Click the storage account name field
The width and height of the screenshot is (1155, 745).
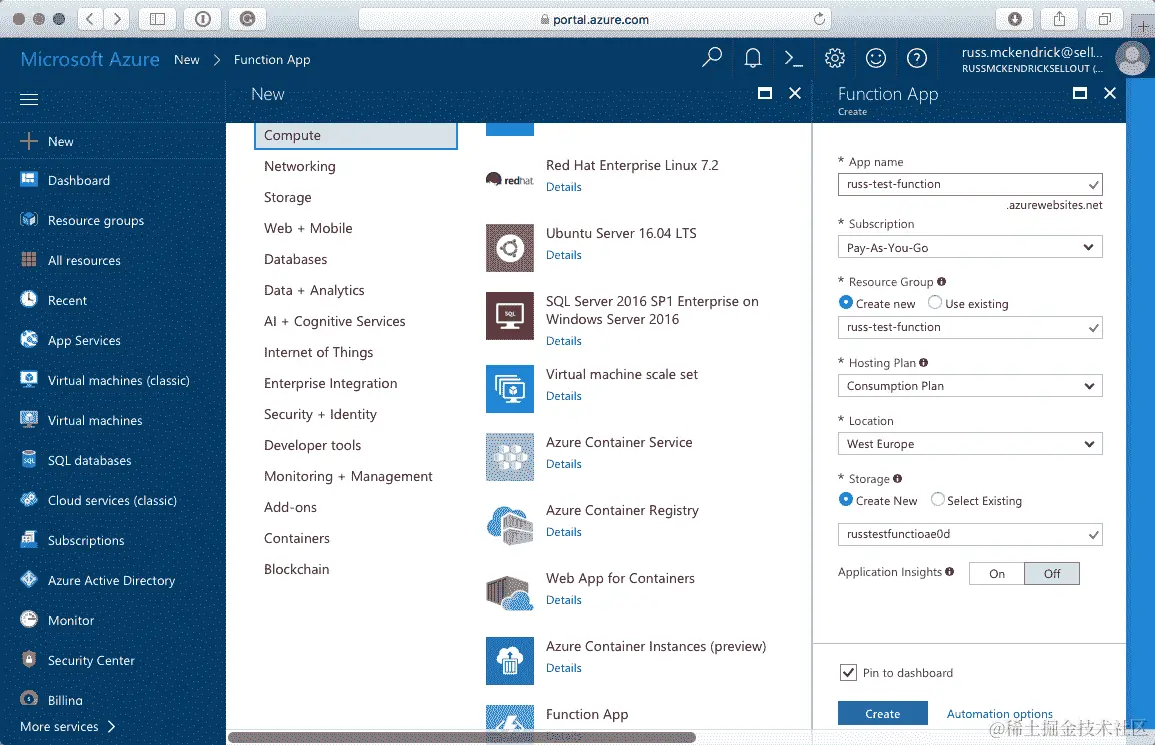[970, 534]
